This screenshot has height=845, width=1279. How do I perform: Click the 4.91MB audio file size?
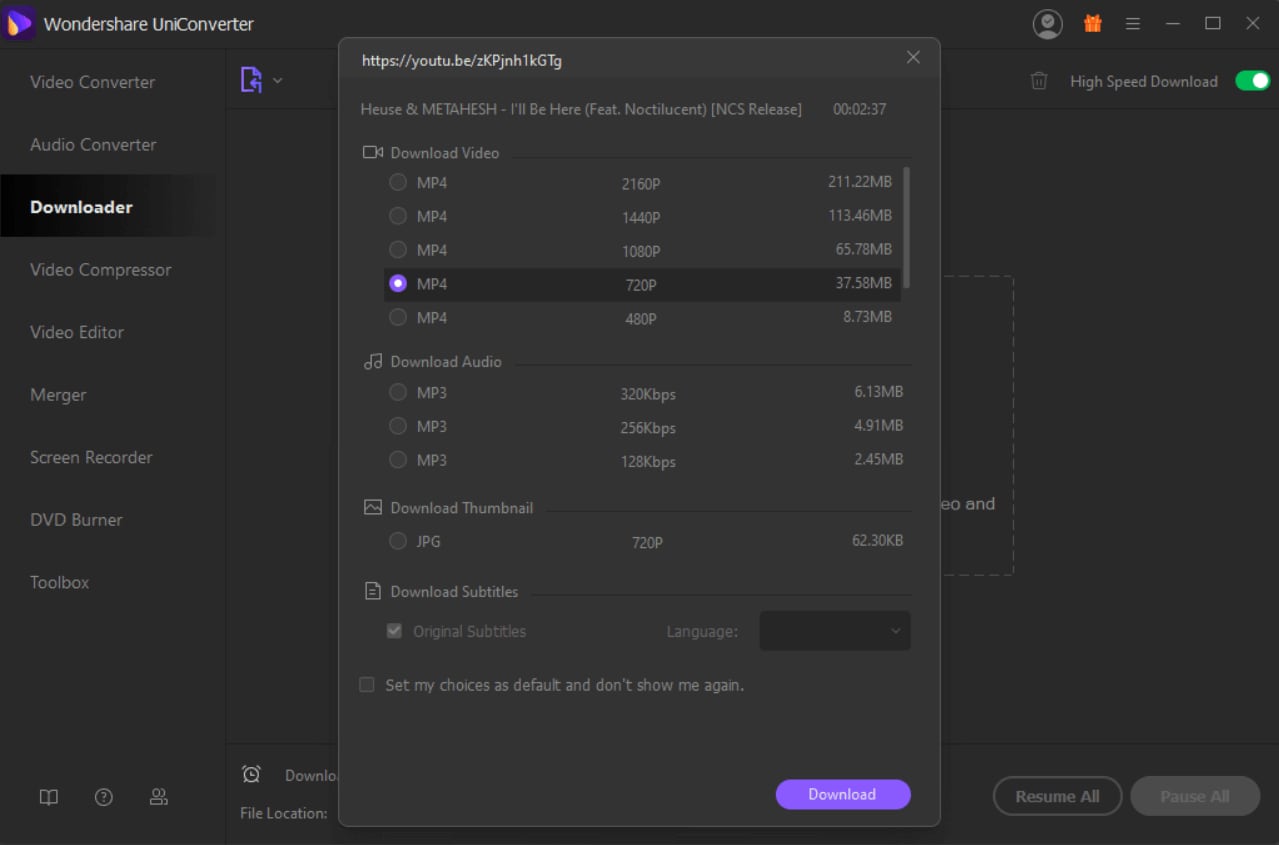(879, 426)
